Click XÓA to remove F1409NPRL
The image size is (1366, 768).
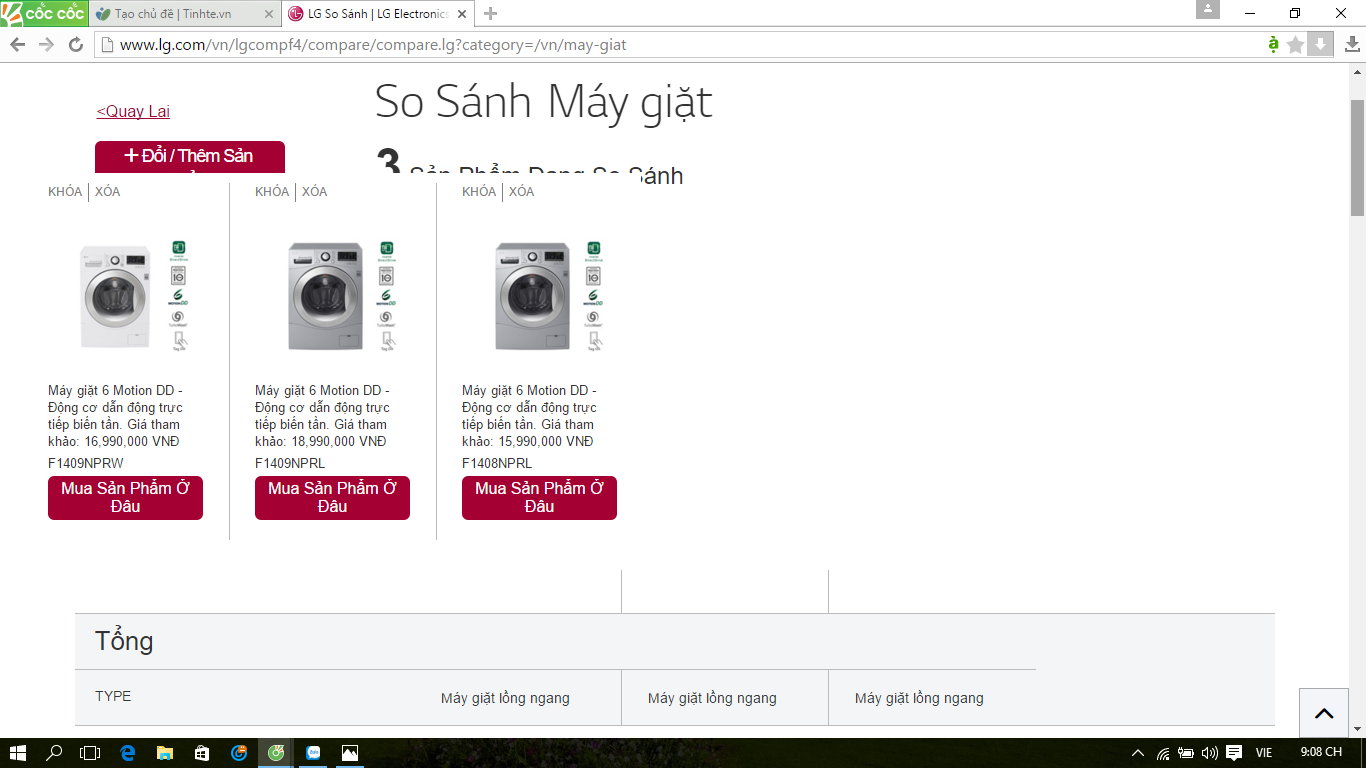click(x=314, y=191)
